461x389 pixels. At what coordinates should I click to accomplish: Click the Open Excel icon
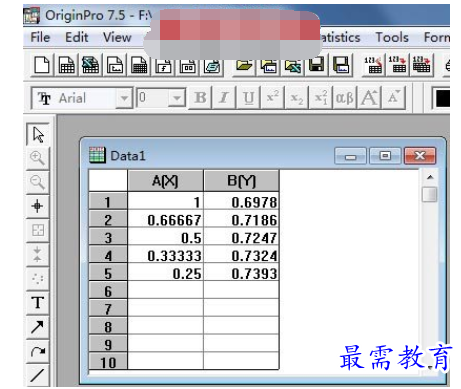coord(293,65)
